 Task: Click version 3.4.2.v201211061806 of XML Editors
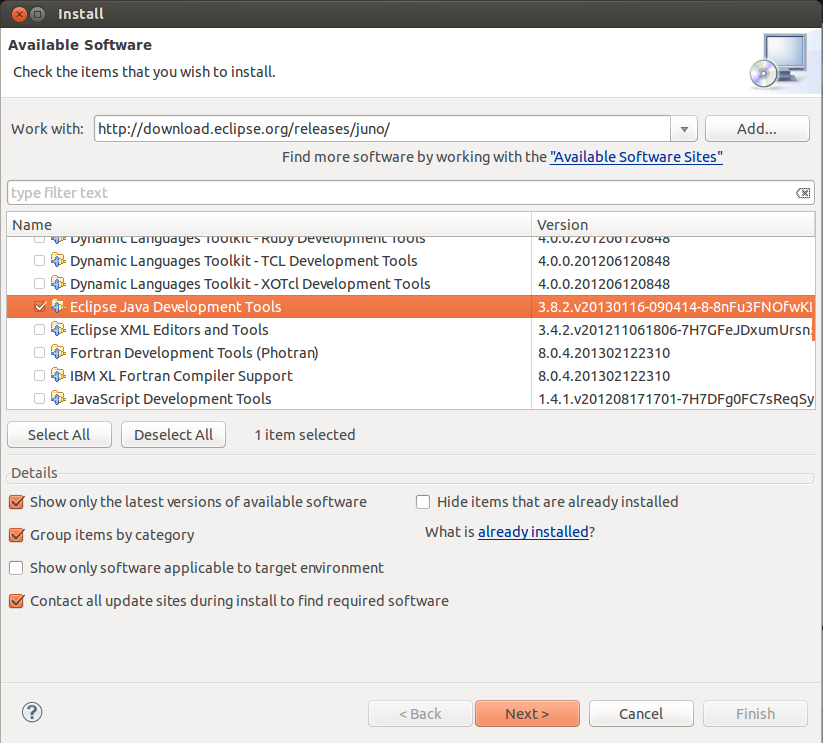[x=675, y=330]
